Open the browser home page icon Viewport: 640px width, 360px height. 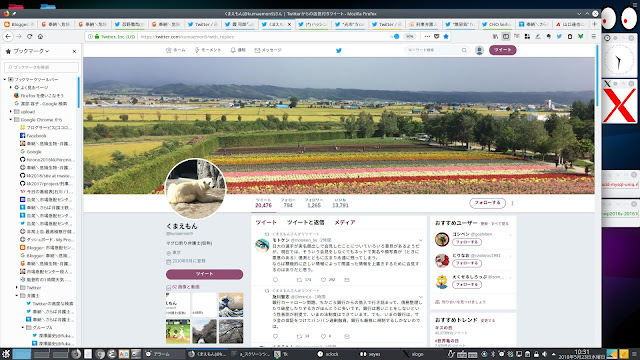40,36
